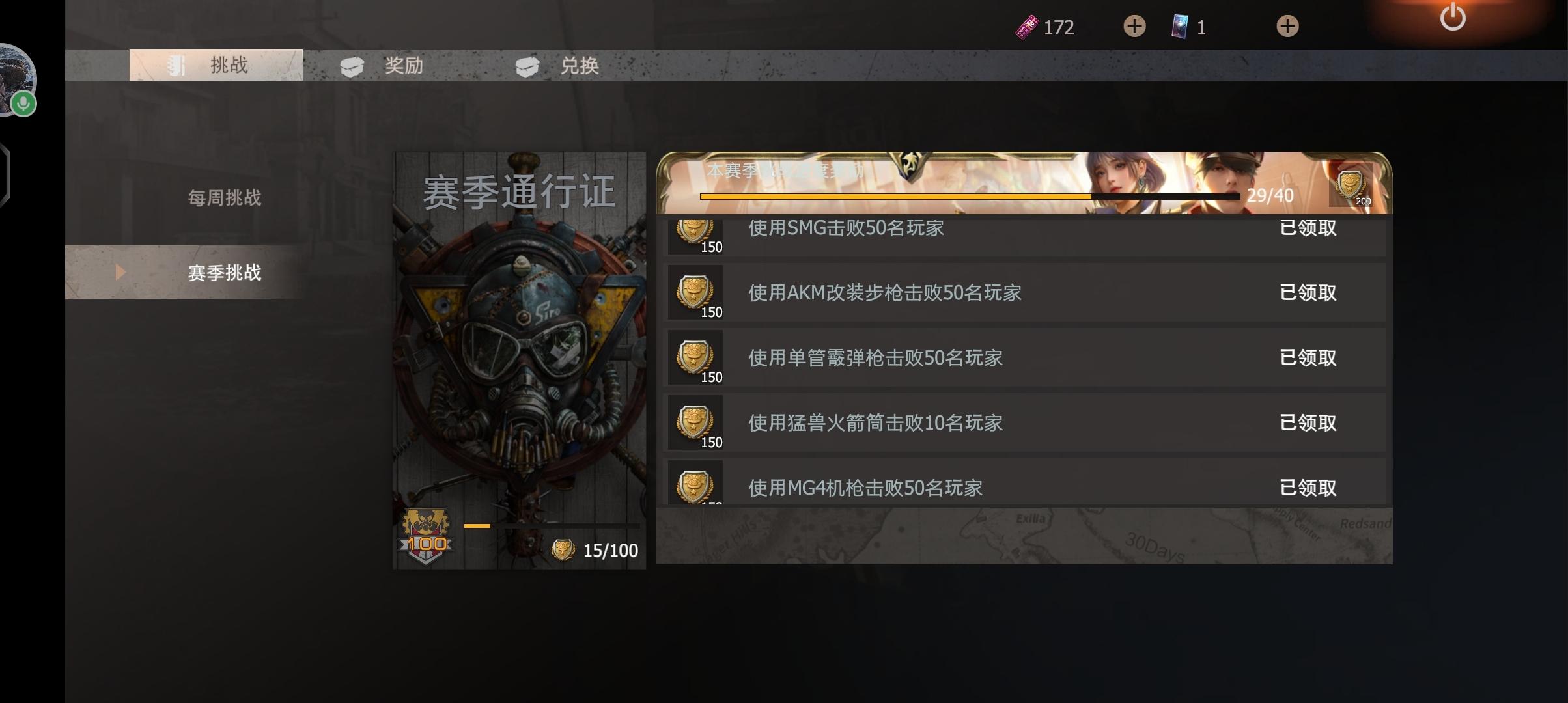This screenshot has height=703, width=1568.
Task: Open 每周挑战 in the sidebar
Action: tap(225, 197)
